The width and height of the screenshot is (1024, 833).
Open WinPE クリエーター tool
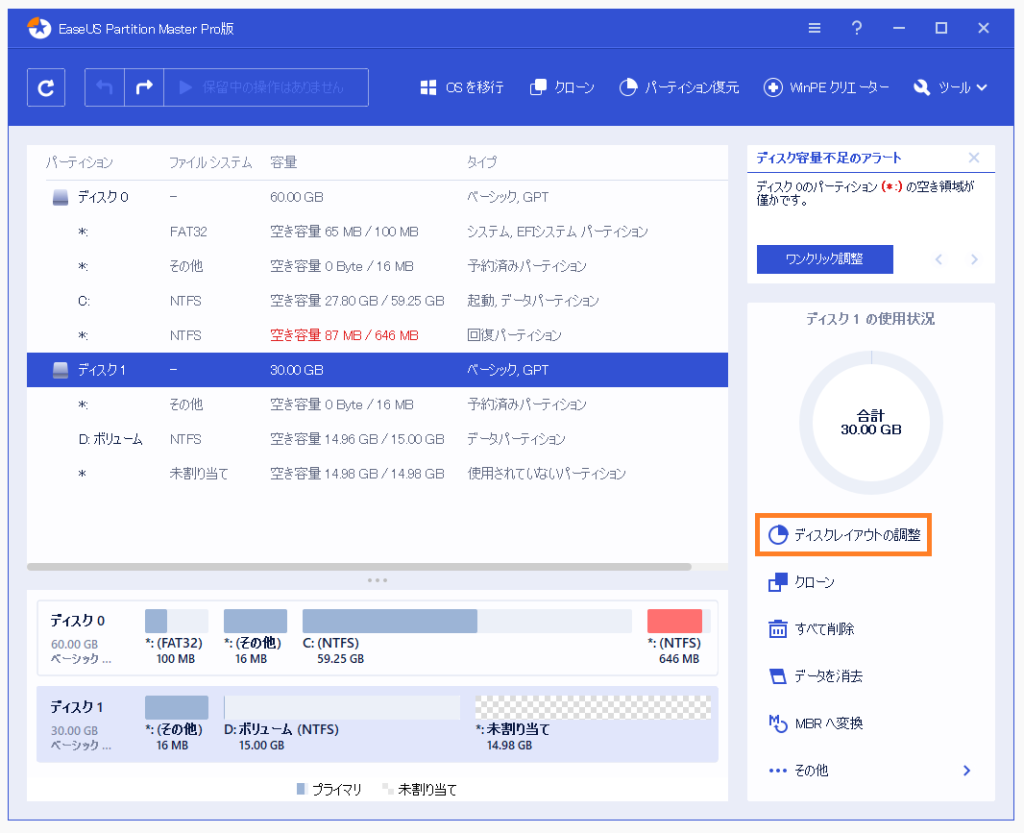tap(826, 87)
